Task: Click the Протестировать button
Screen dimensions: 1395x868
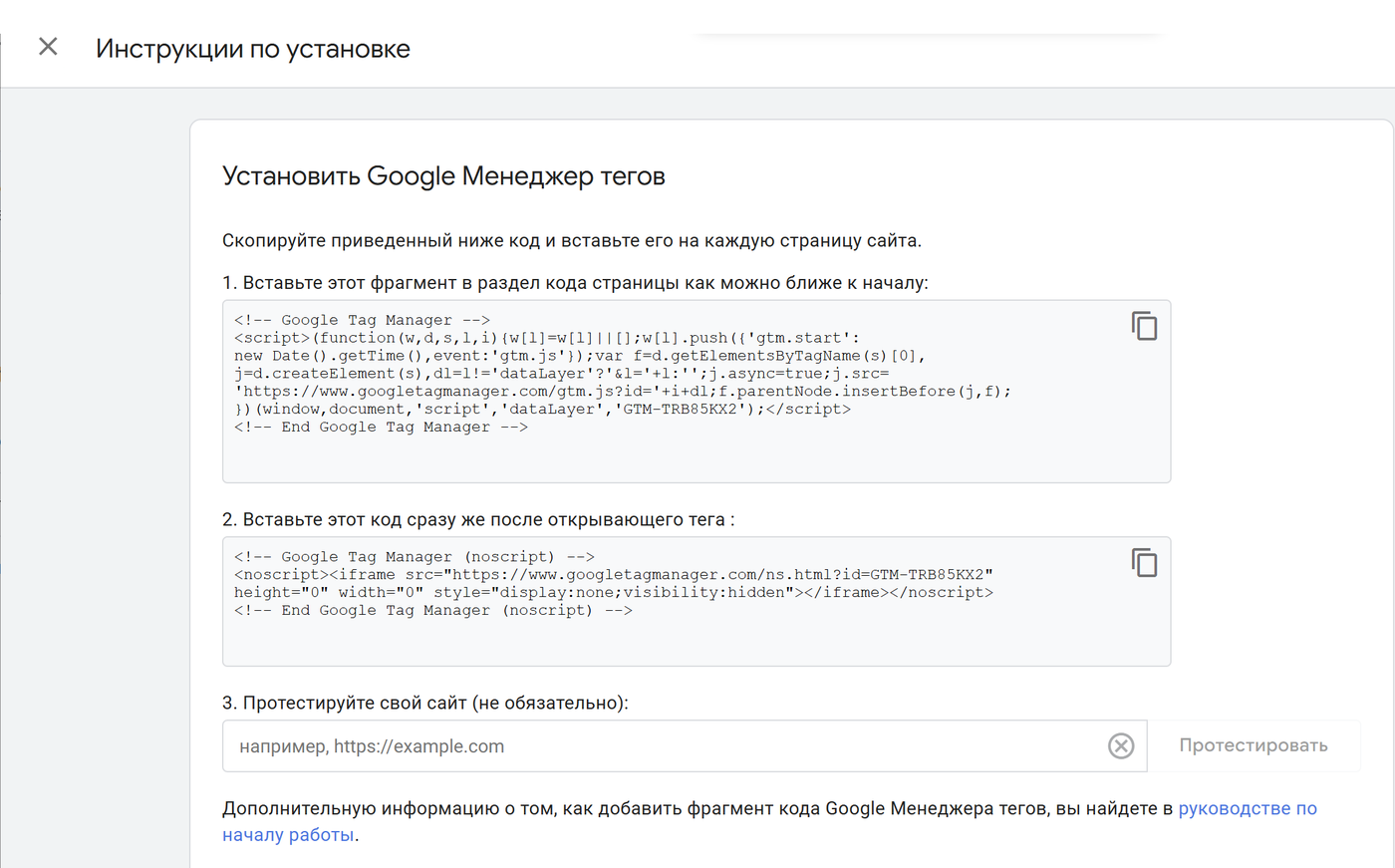Action: click(x=1254, y=745)
